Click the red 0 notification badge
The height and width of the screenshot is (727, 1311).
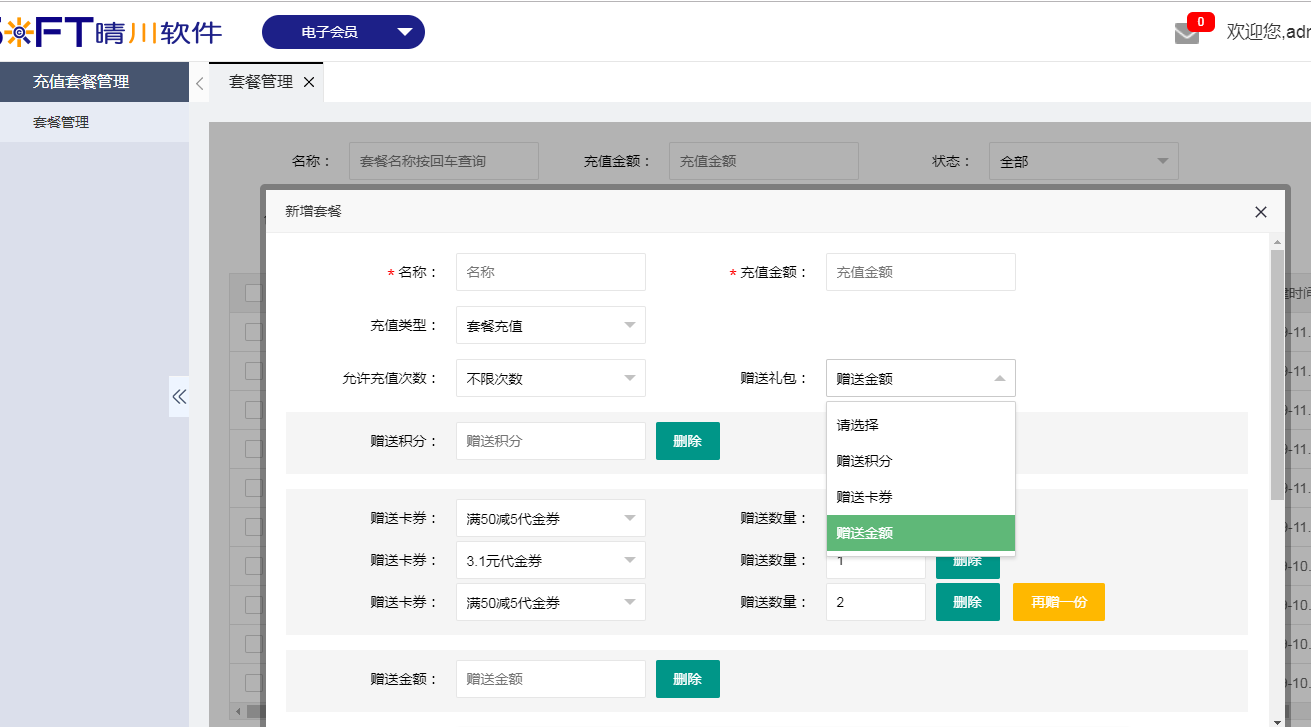pos(1200,21)
